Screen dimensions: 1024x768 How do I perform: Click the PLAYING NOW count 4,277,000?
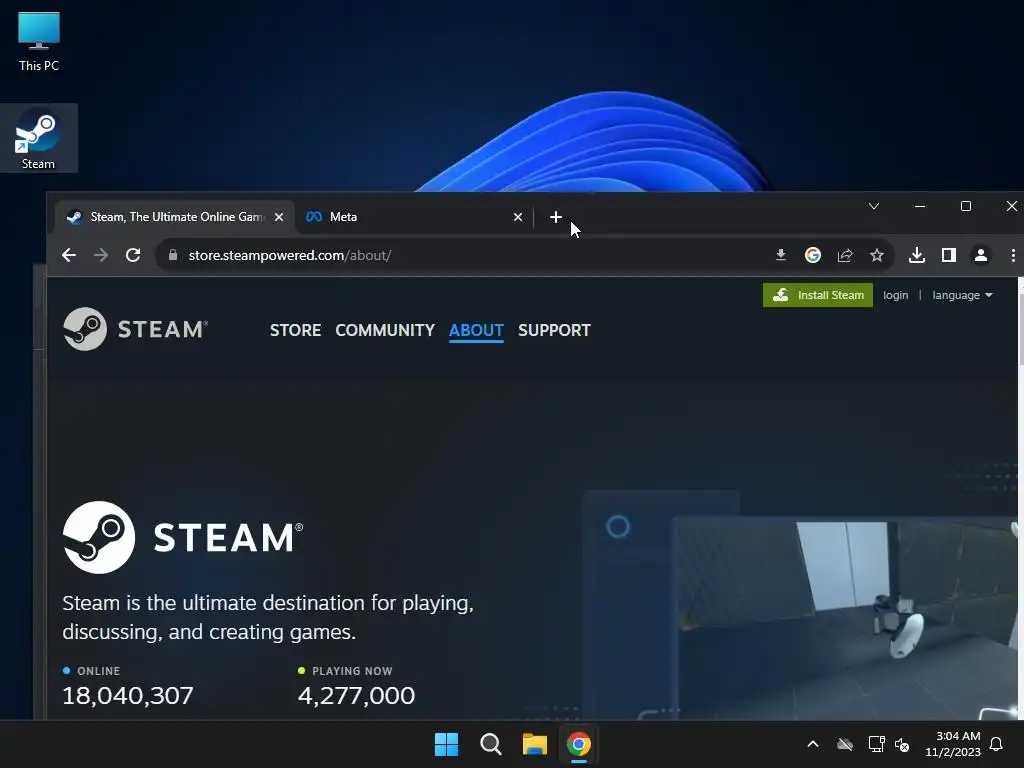coord(356,696)
